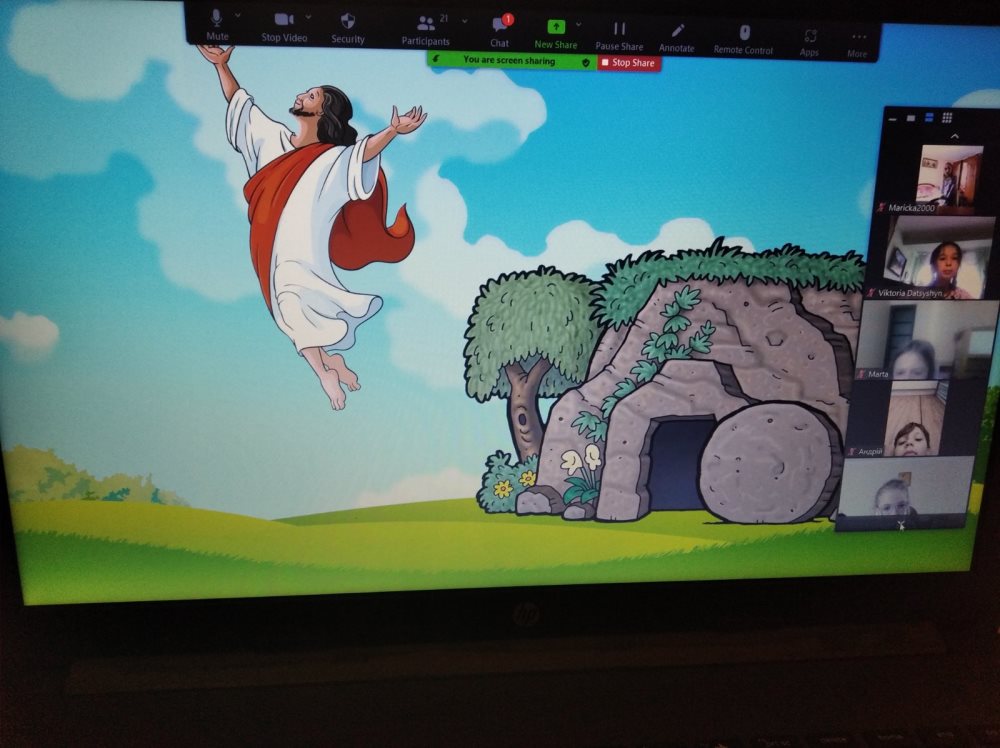This screenshot has width=1000, height=748.
Task: Open the Annotate pencil tool
Action: (x=677, y=38)
